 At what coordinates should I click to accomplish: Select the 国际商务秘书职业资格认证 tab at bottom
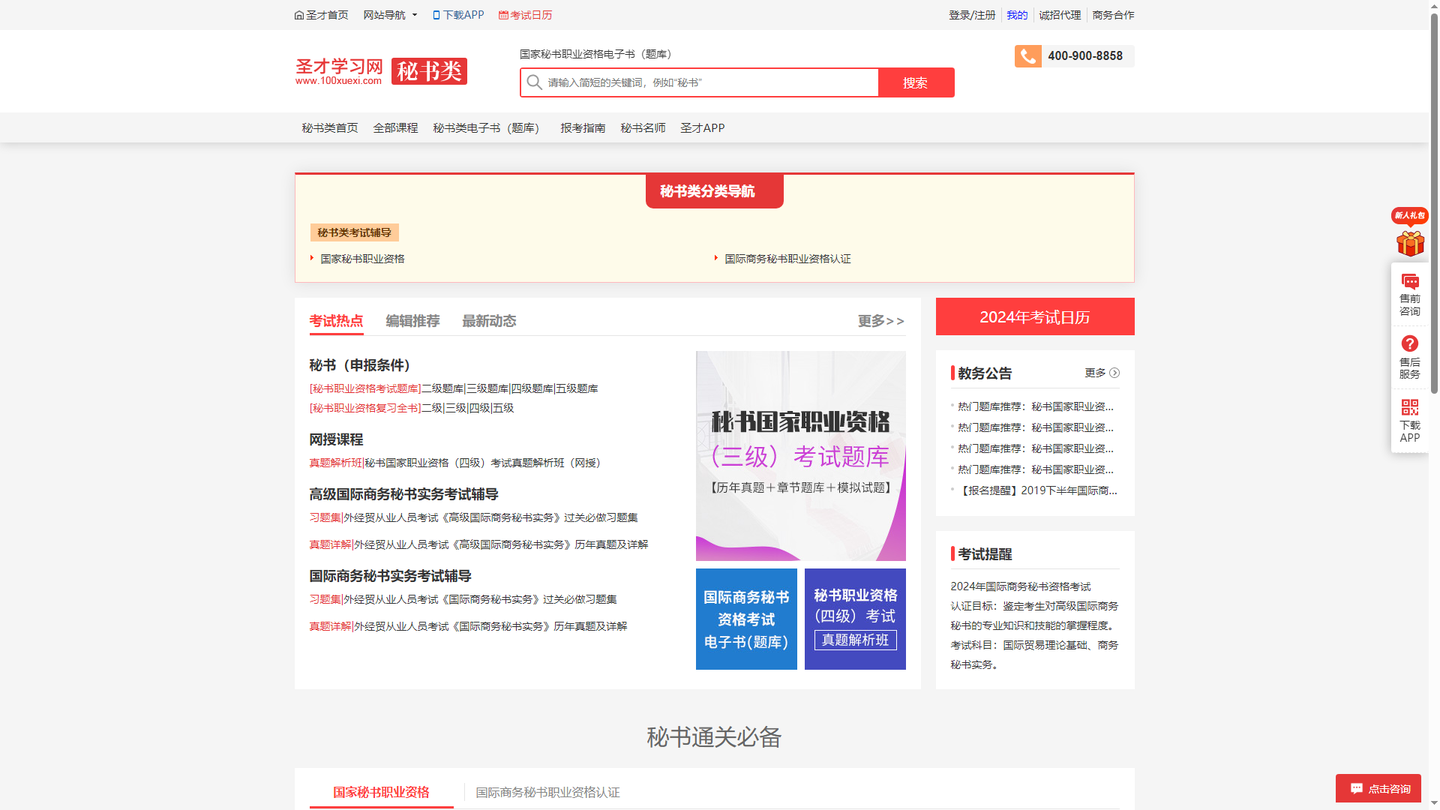(548, 792)
